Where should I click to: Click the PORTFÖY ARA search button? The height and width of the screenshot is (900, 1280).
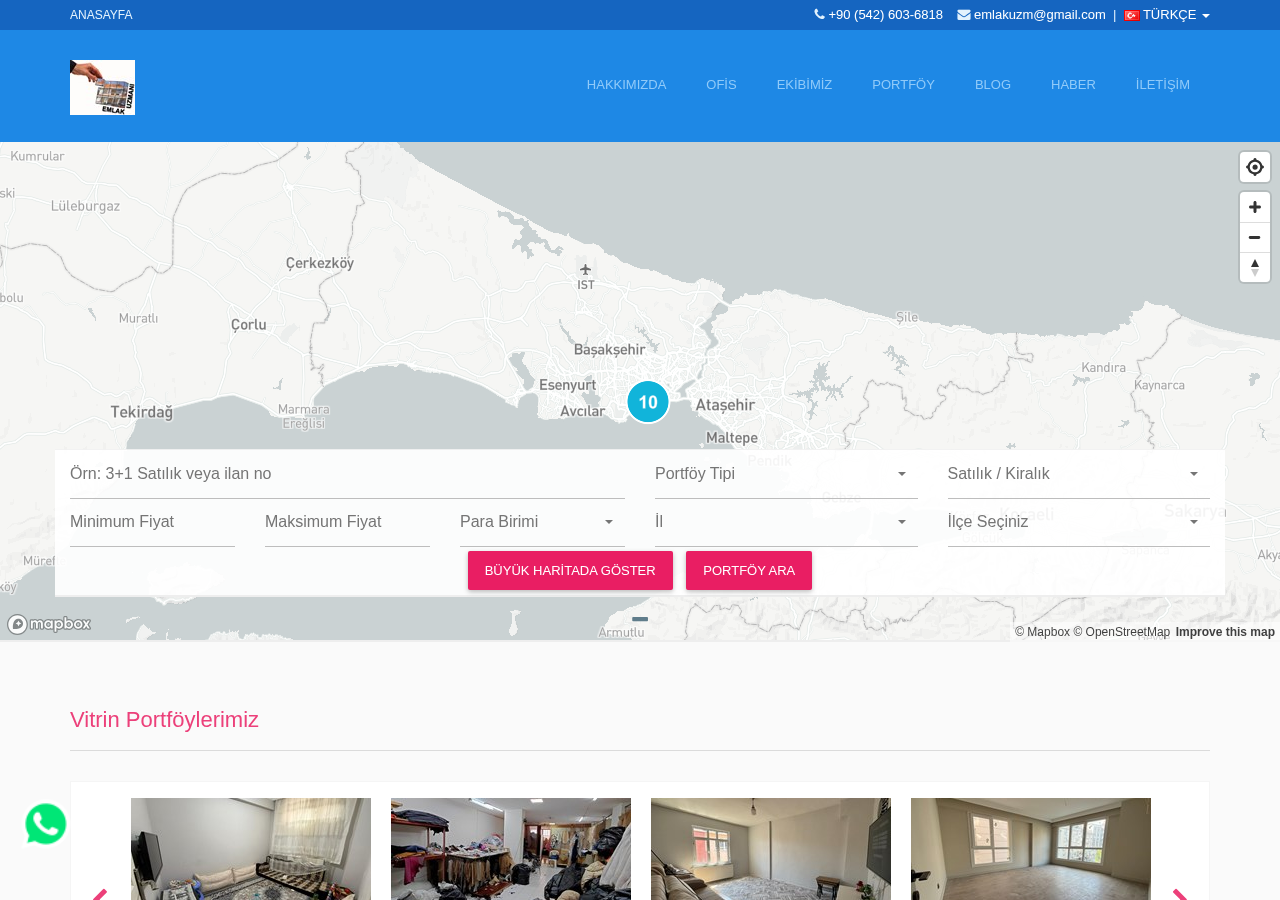click(x=749, y=571)
